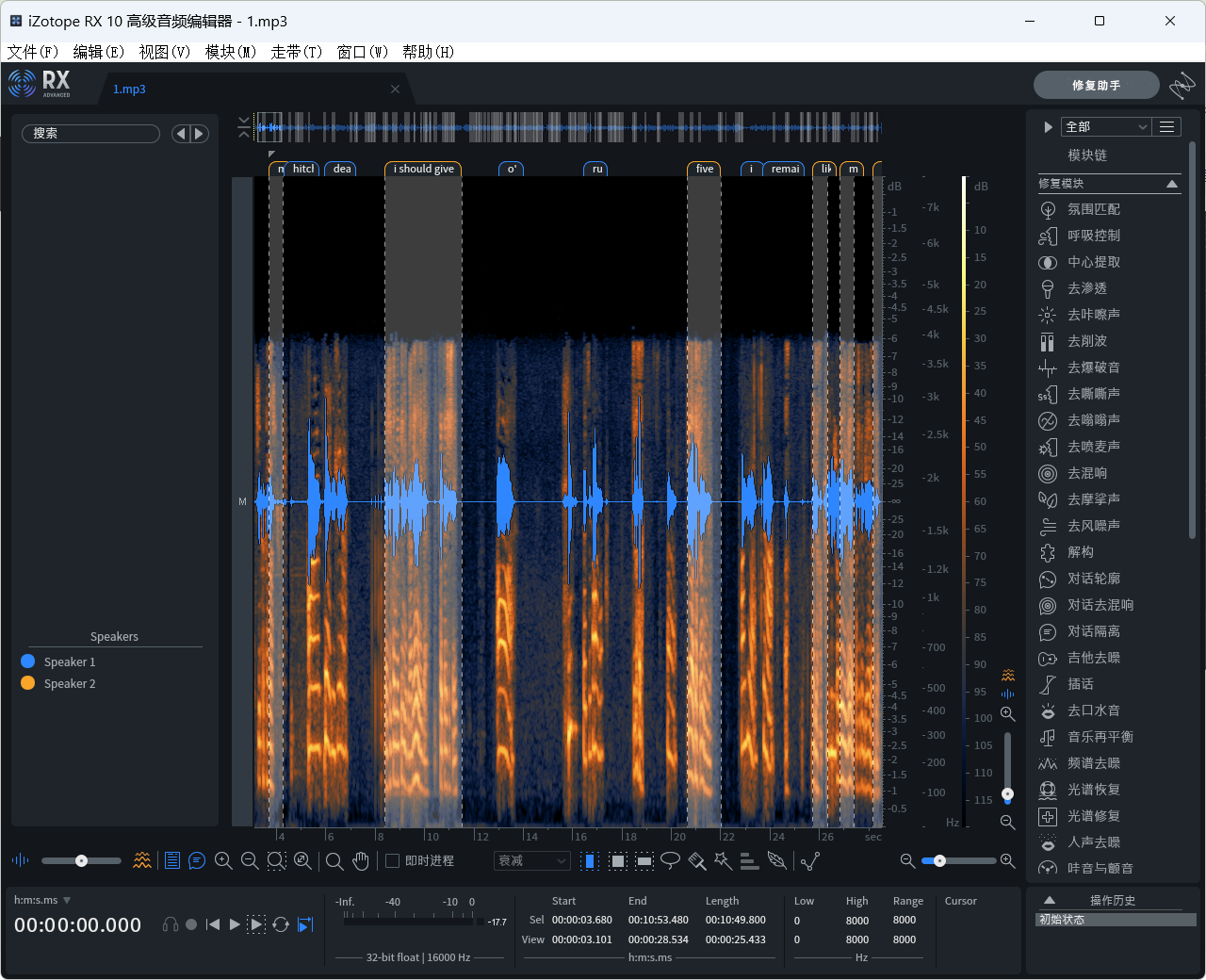Go to next search result arrow
Image resolution: width=1206 pixels, height=980 pixels.
click(199, 134)
